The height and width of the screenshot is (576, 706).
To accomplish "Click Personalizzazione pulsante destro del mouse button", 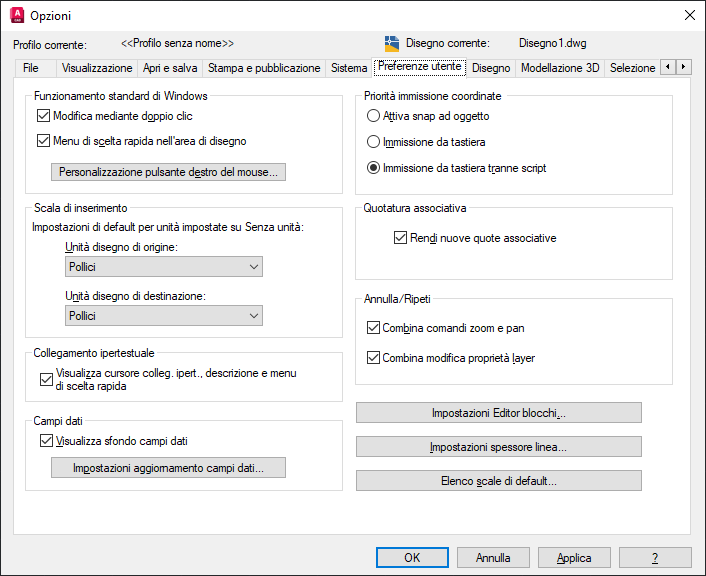I will click(x=169, y=172).
